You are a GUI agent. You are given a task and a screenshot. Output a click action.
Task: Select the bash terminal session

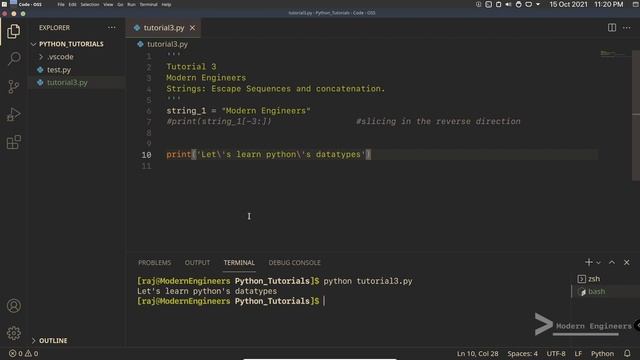(592, 292)
